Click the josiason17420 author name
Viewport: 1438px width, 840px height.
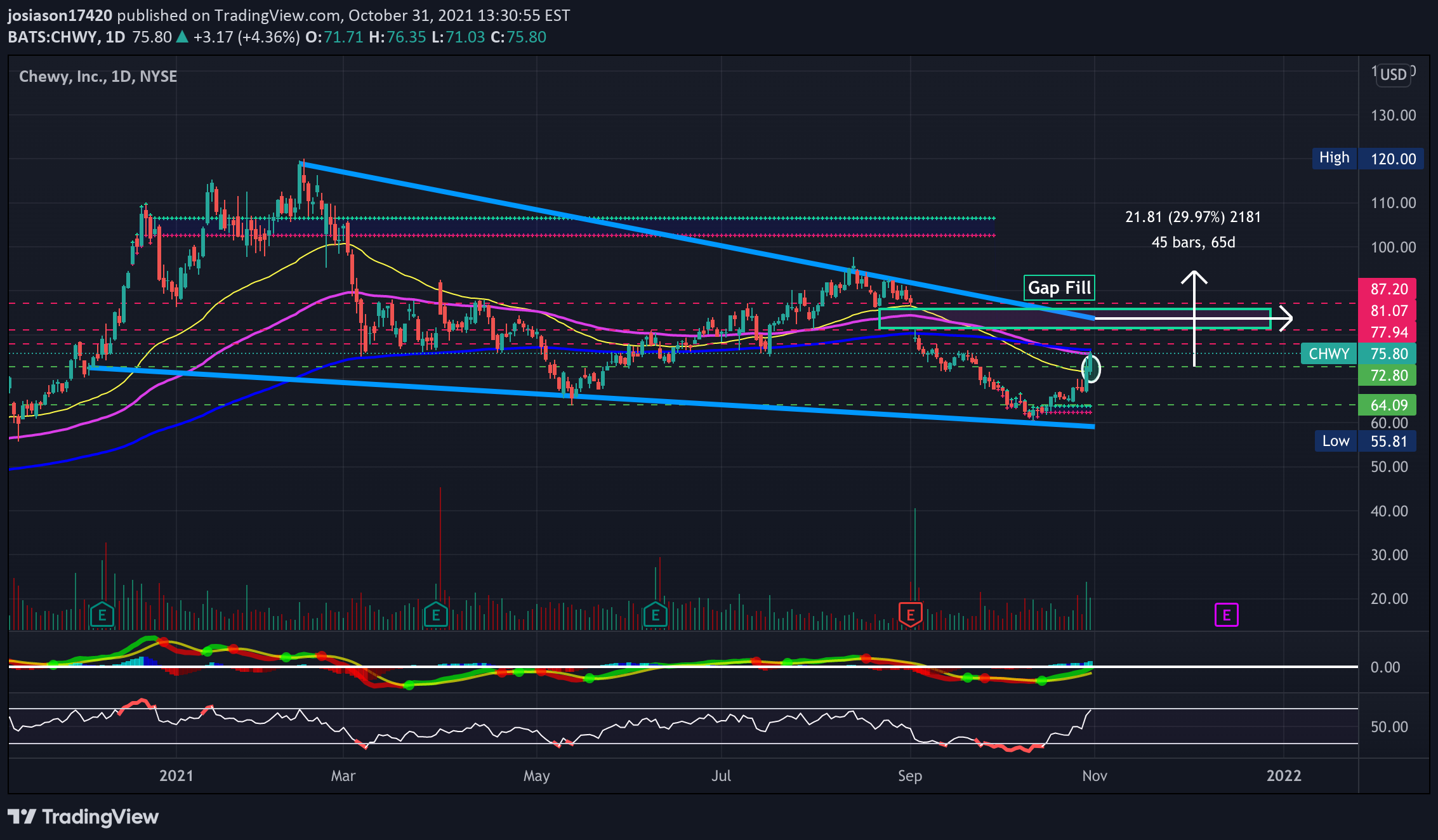[x=60, y=15]
